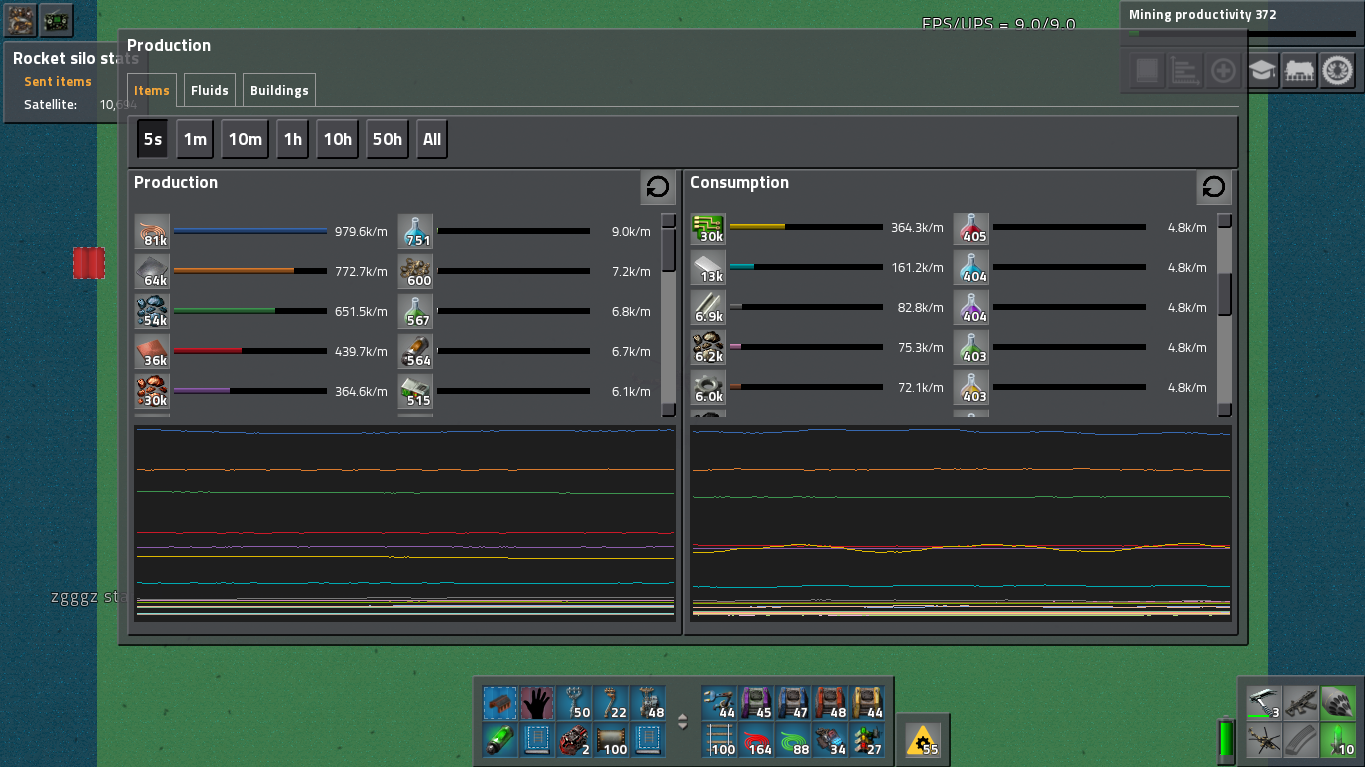Set time range to 5s

153,139
